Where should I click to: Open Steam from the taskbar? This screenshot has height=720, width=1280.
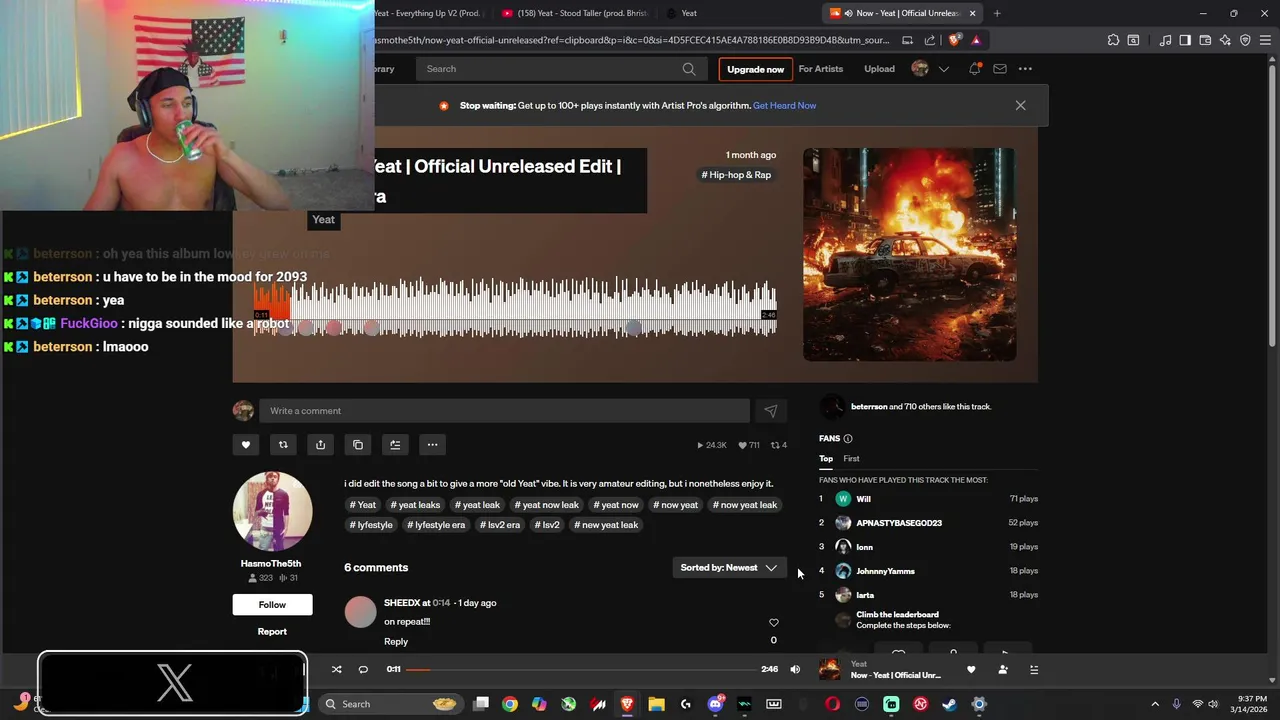(950, 704)
